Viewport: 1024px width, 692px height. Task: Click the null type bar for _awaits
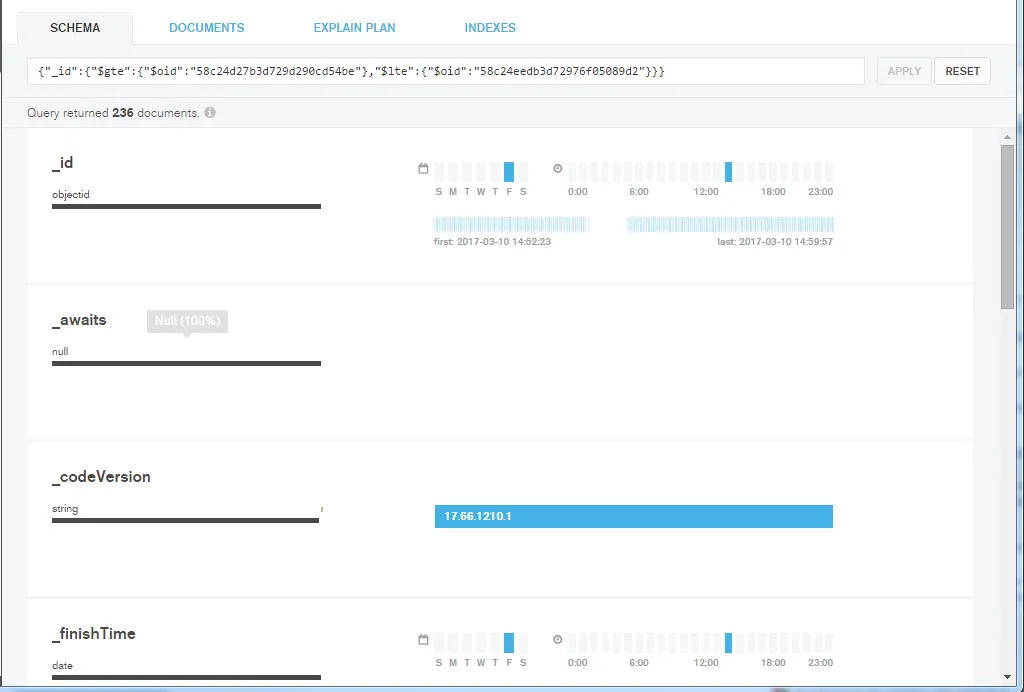point(186,363)
